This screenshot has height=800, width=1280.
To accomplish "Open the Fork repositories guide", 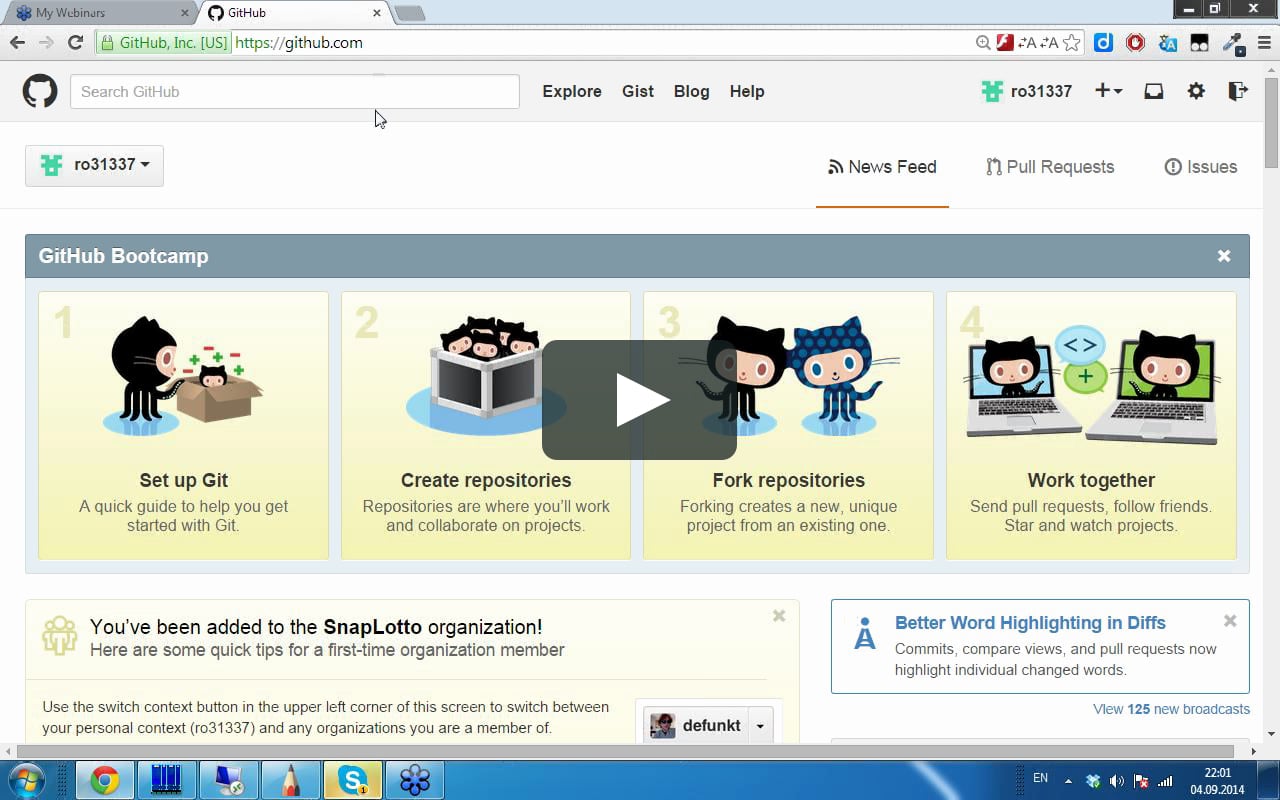I will (x=788, y=425).
